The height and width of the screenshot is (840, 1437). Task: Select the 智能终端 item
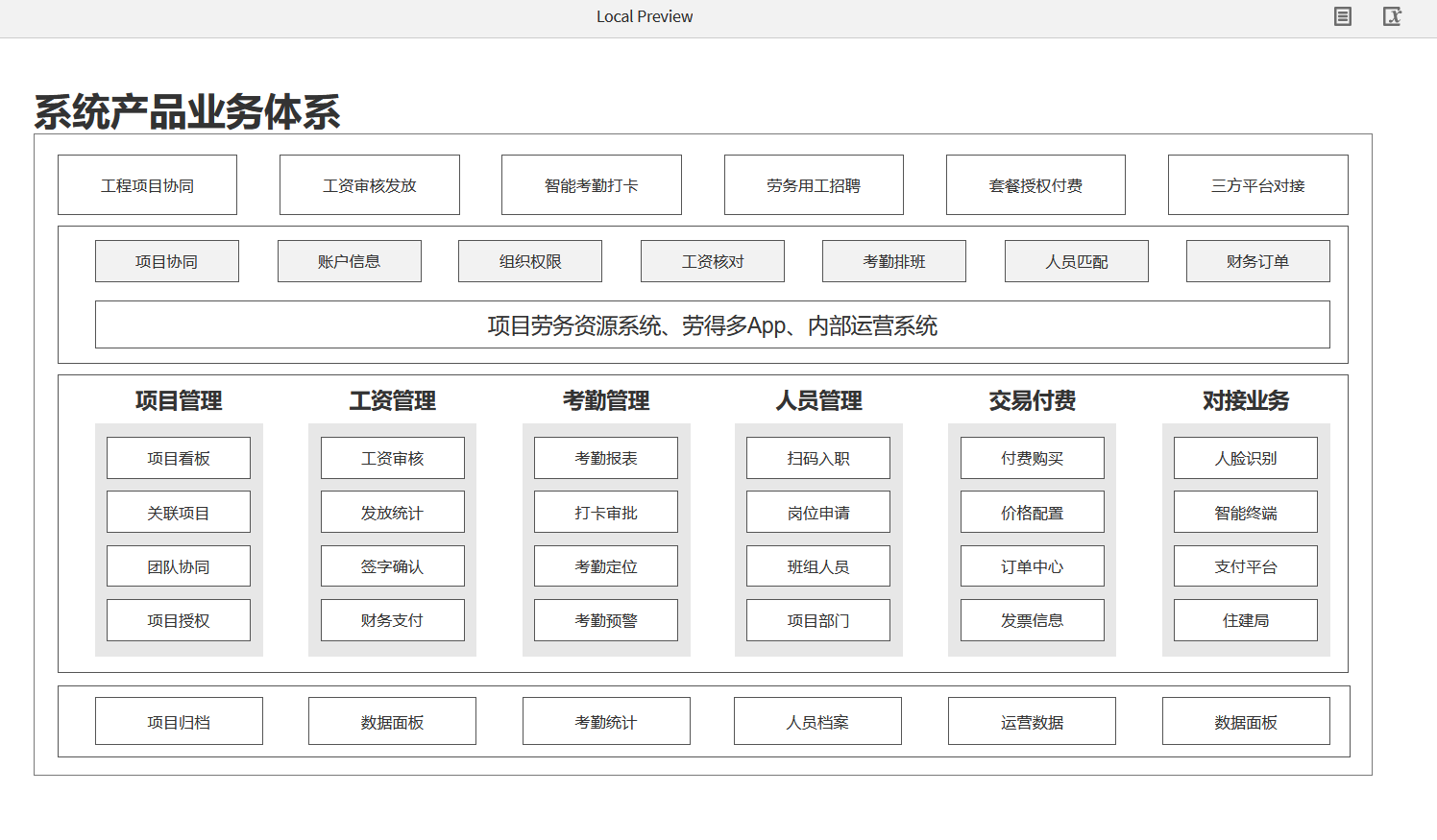[1246, 512]
